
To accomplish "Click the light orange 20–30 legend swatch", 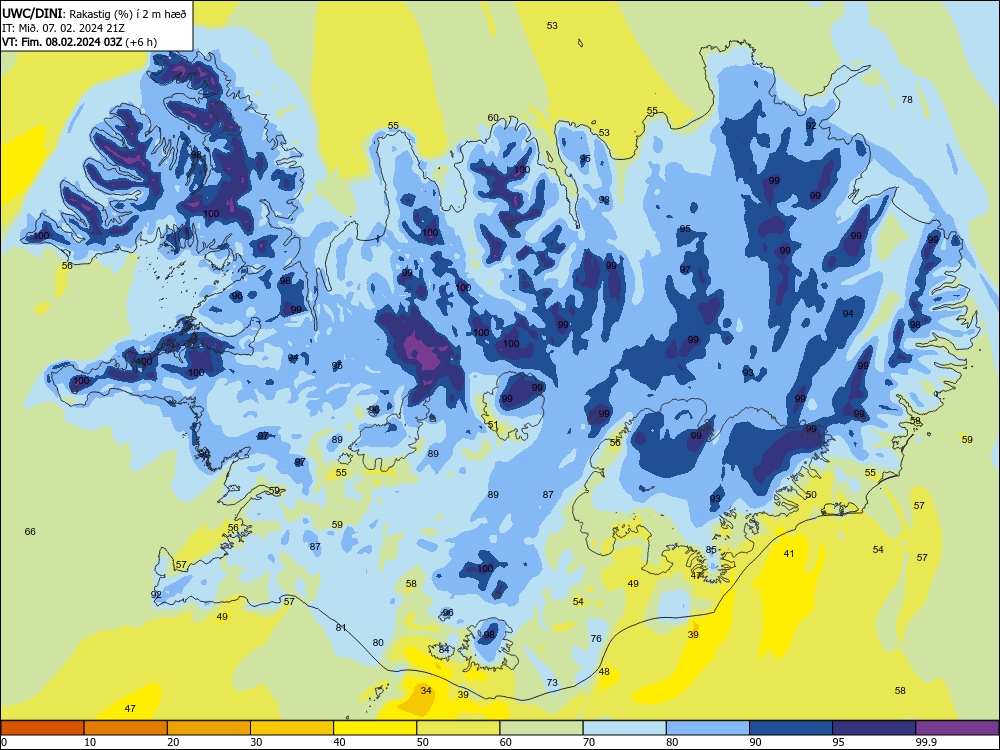I will (209, 728).
